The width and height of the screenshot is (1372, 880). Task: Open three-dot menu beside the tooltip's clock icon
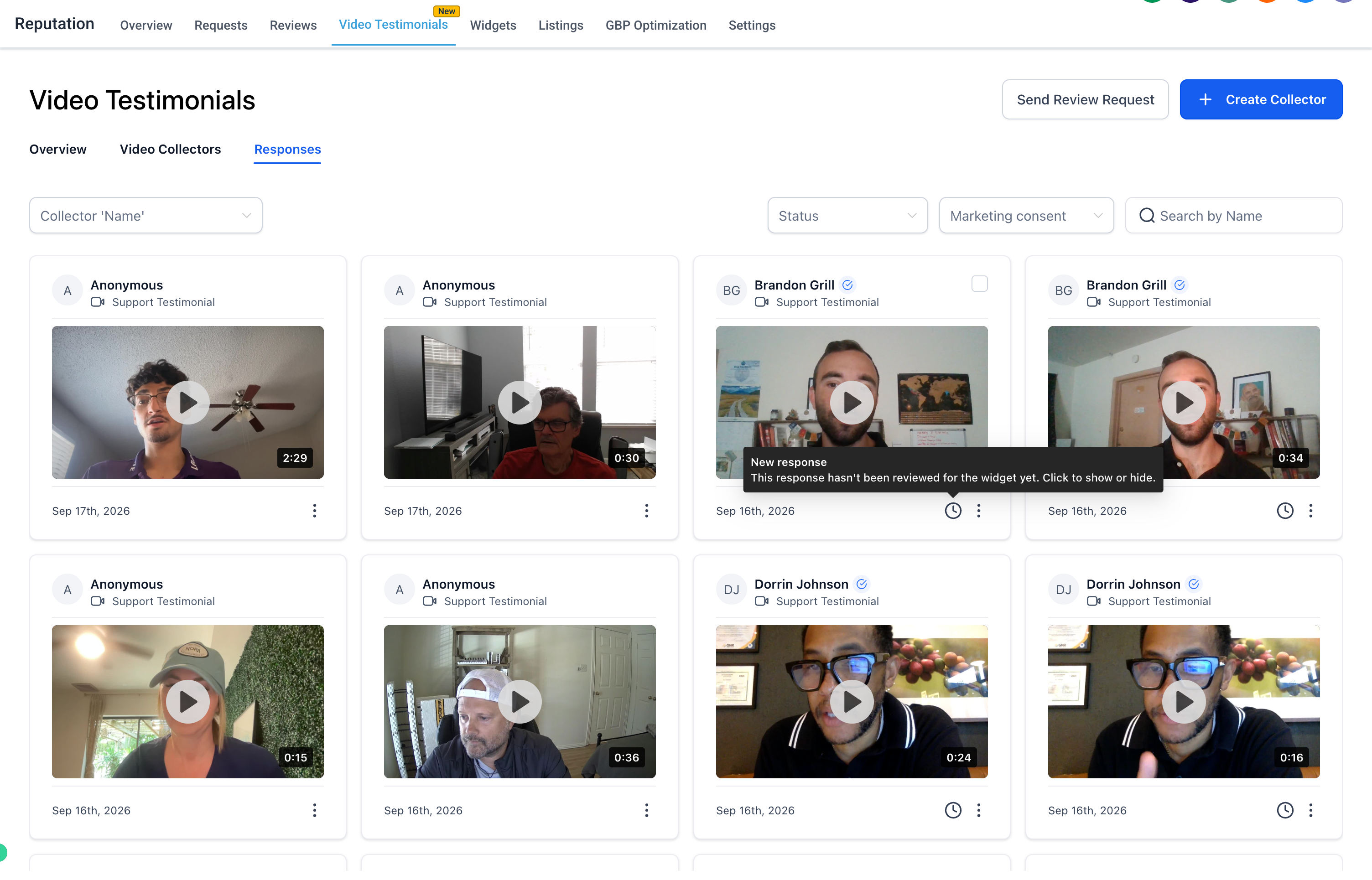(x=979, y=510)
